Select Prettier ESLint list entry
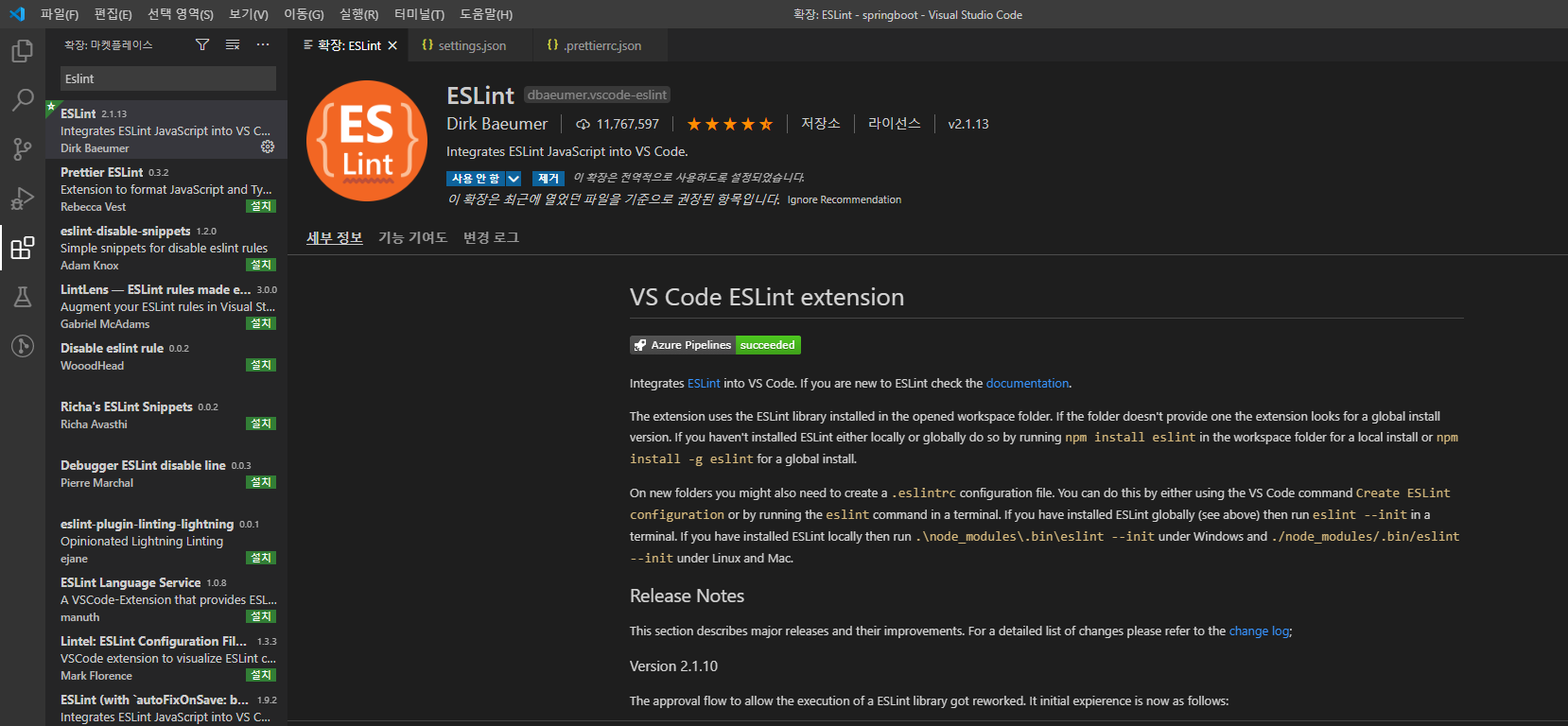 (x=166, y=188)
